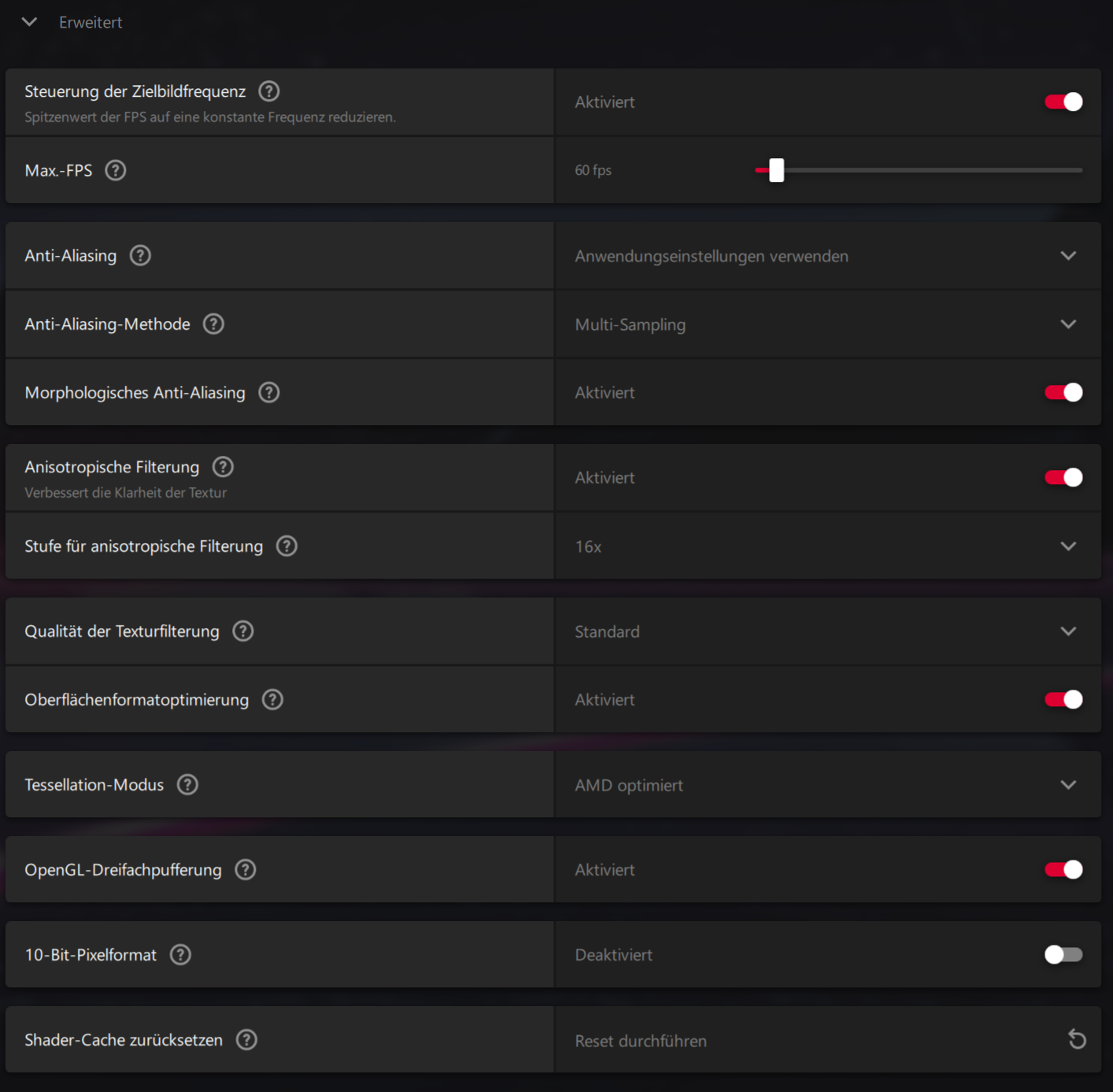The height and width of the screenshot is (1092, 1113).
Task: Toggle OpenGL-Dreifachpufferung off
Action: [1063, 870]
